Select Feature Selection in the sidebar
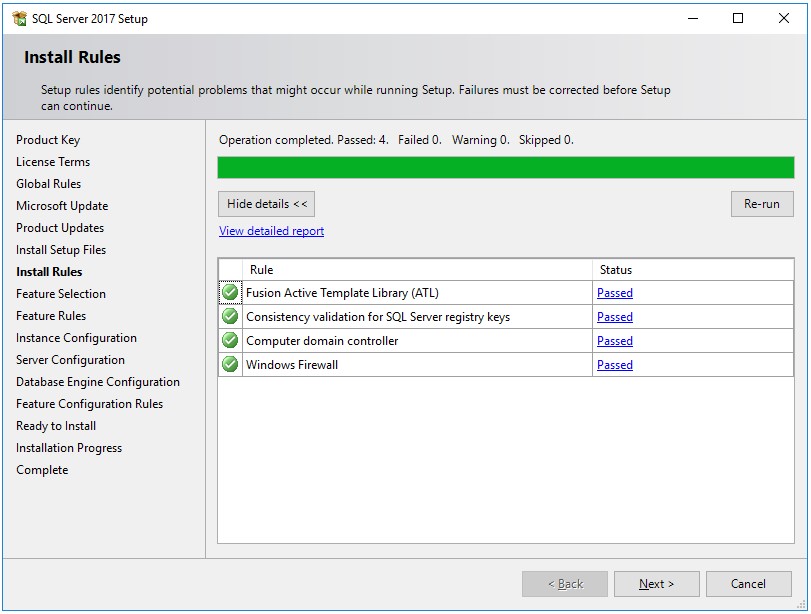The image size is (811, 614). (64, 293)
